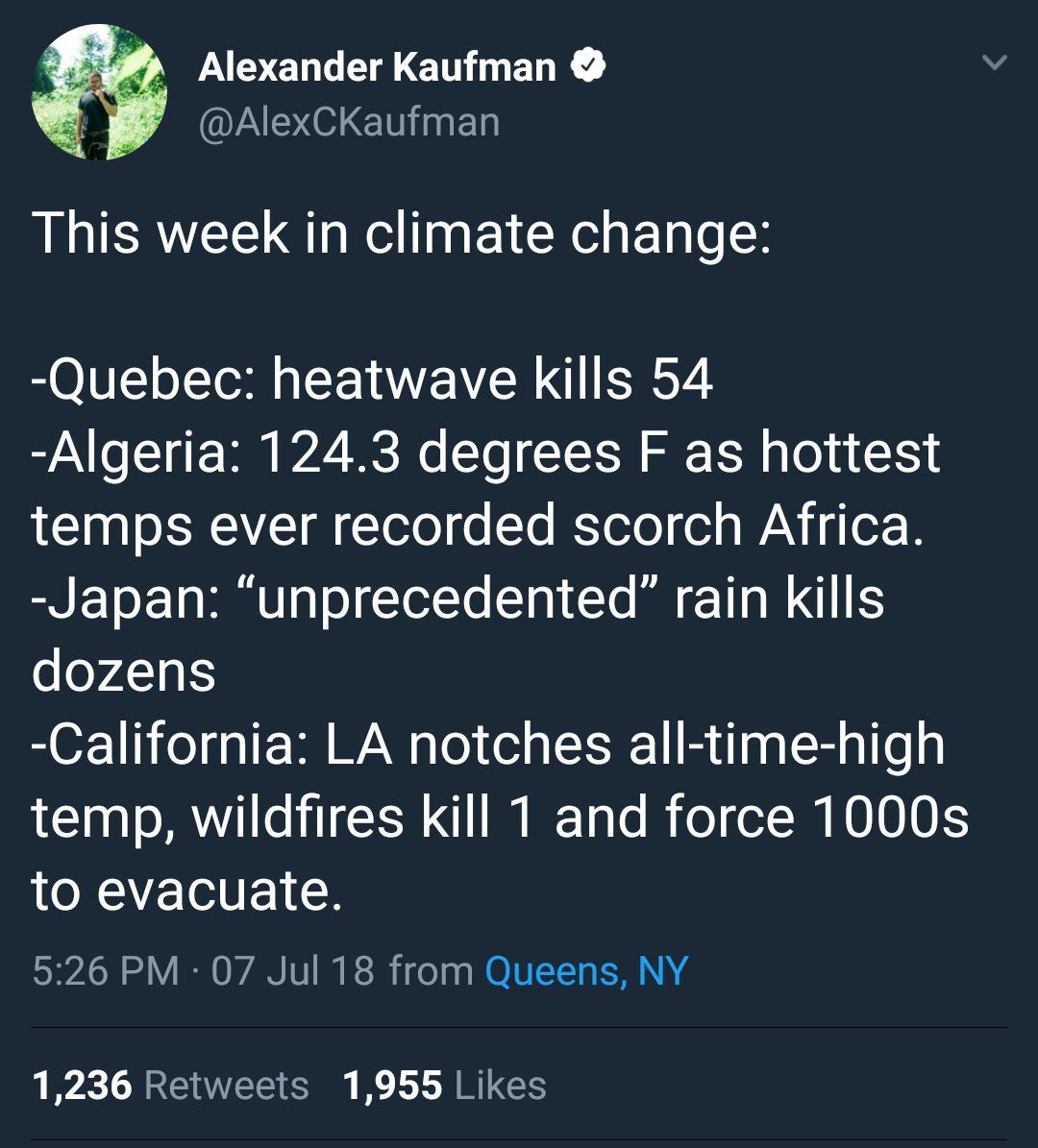Viewport: 1038px width, 1148px height.
Task: Click the 'to evacuate.' closing text
Action: (x=186, y=891)
